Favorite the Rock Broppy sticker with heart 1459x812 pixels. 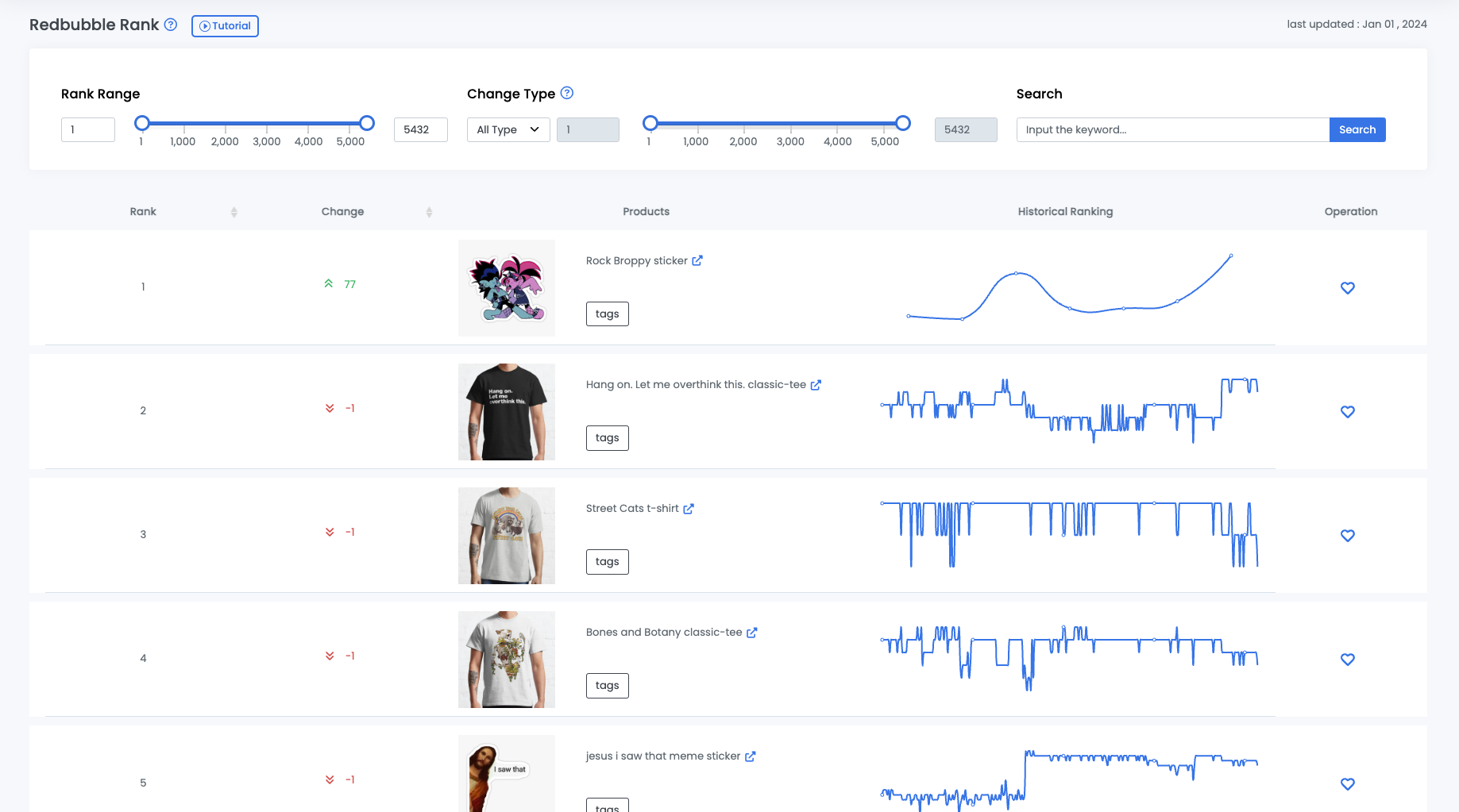1348,288
